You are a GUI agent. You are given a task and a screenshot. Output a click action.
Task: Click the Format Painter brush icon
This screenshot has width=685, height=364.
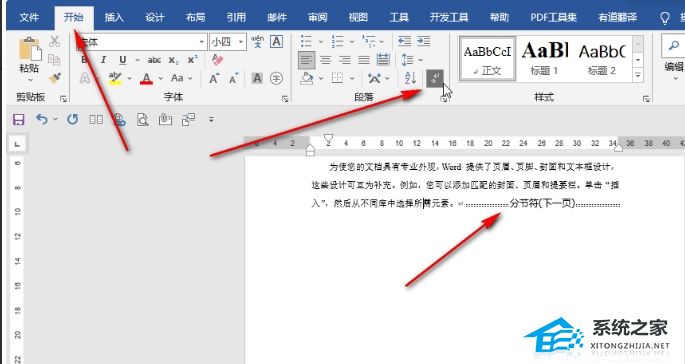55,78
